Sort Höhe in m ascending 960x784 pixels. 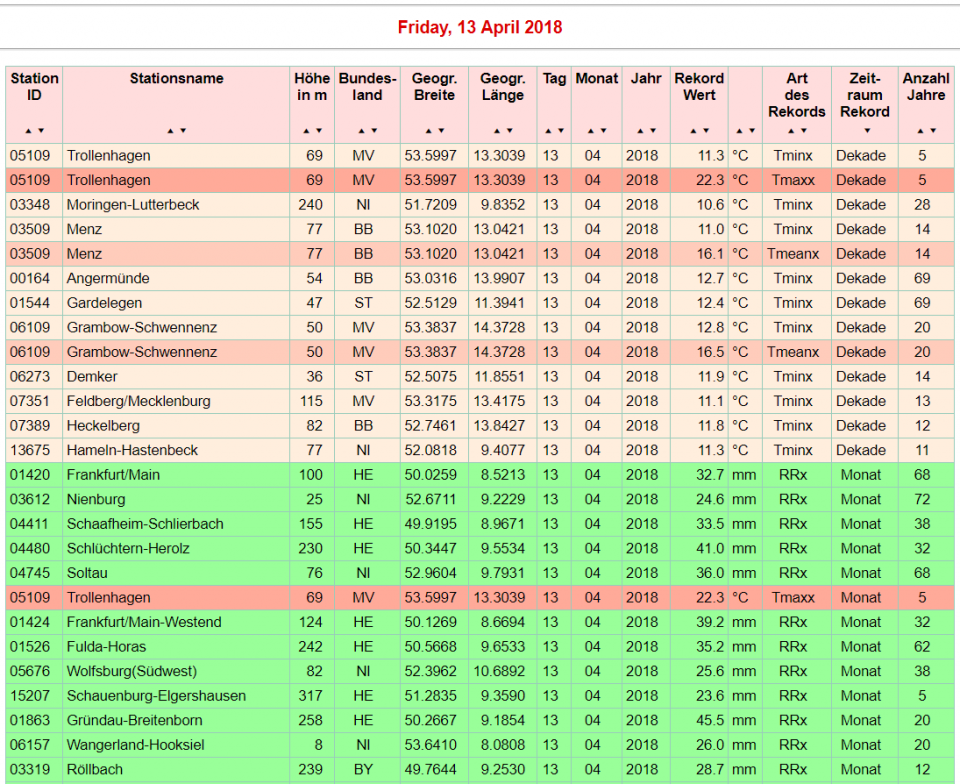coord(306,131)
